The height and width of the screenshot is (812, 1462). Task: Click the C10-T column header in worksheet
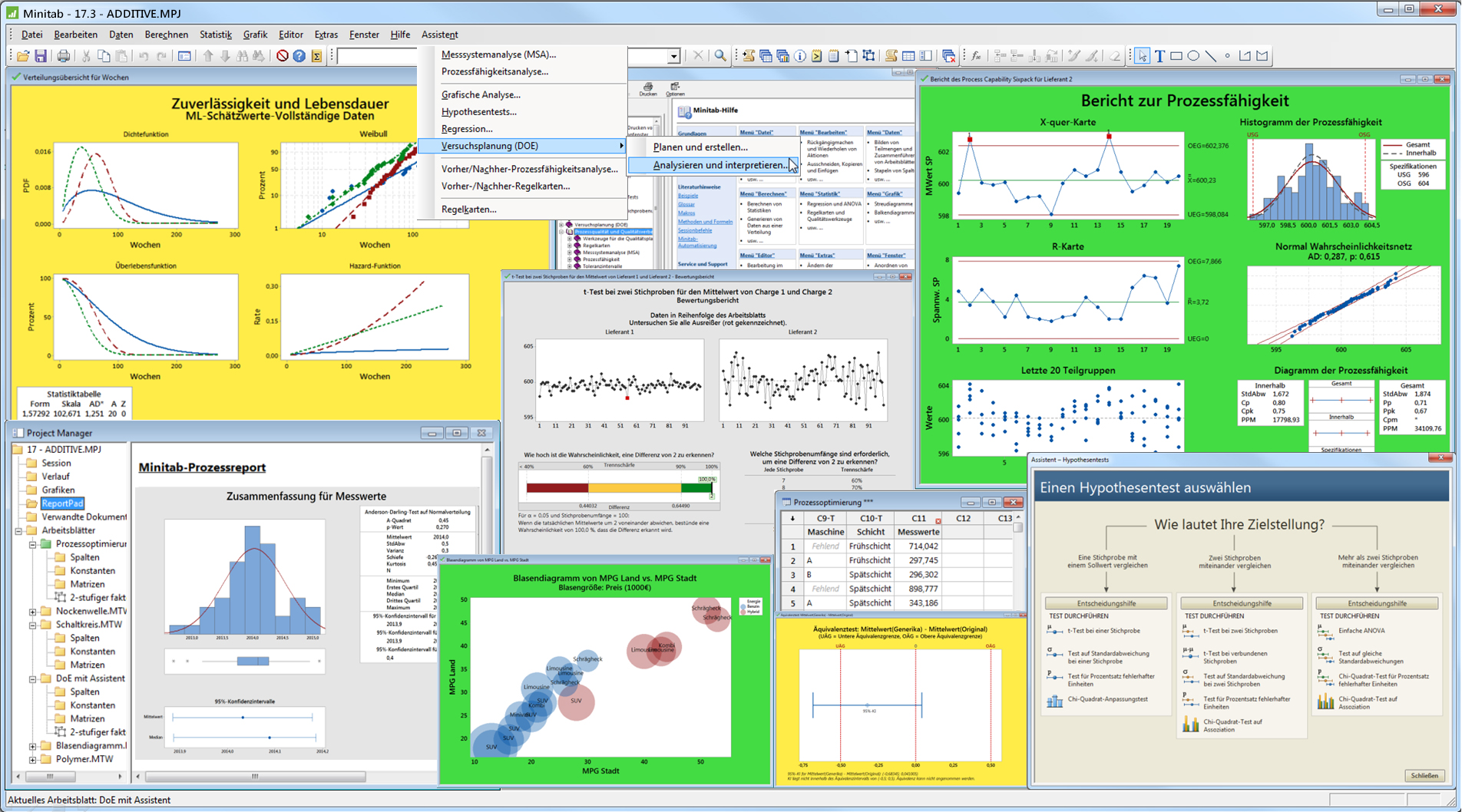(x=871, y=519)
